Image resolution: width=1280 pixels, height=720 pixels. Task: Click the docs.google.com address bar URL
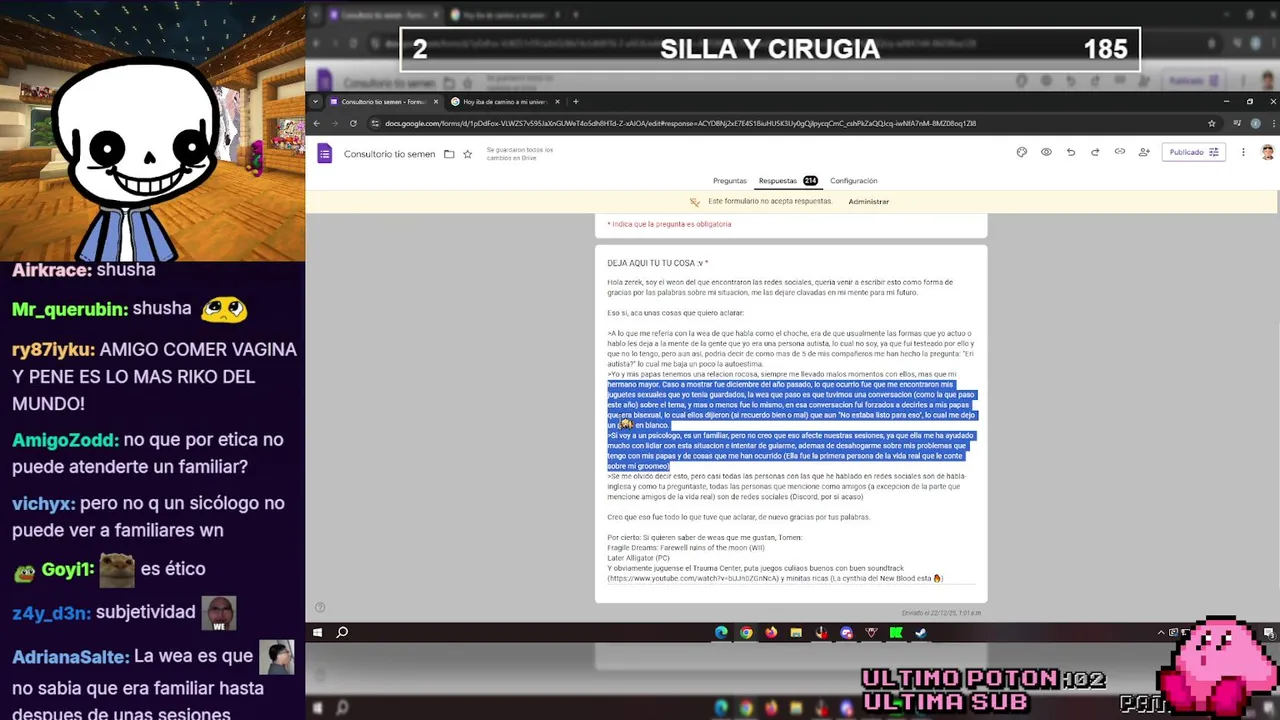click(x=680, y=124)
